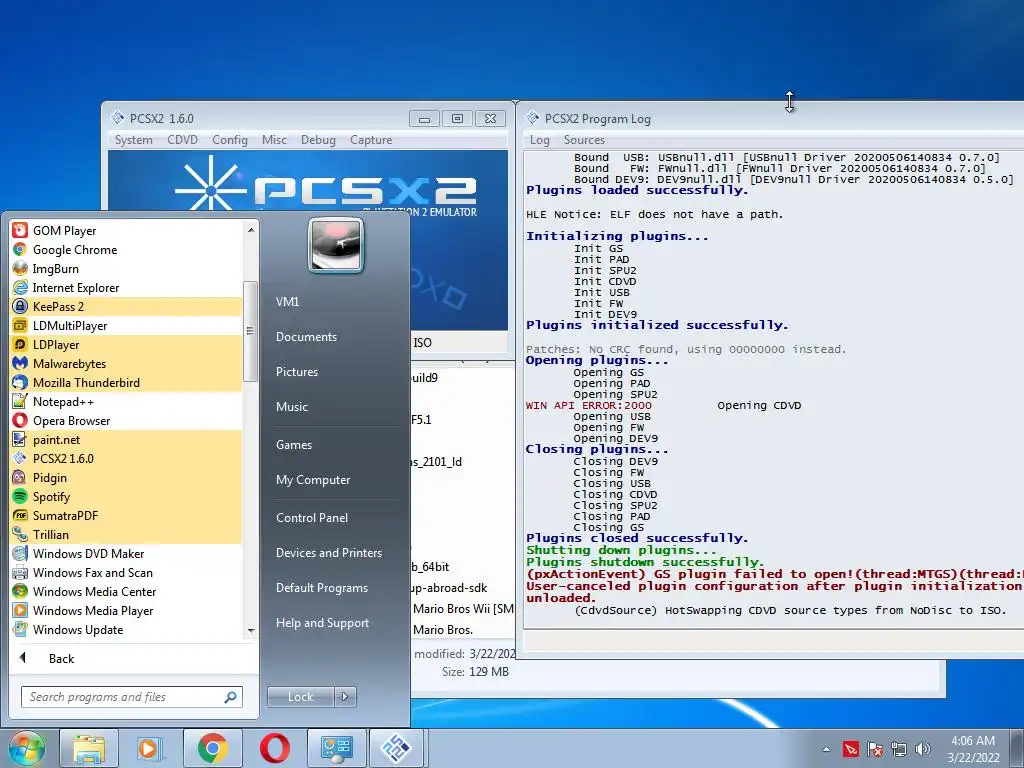Open Chrome from the taskbar
Screen dimensions: 1024x768
[212, 748]
